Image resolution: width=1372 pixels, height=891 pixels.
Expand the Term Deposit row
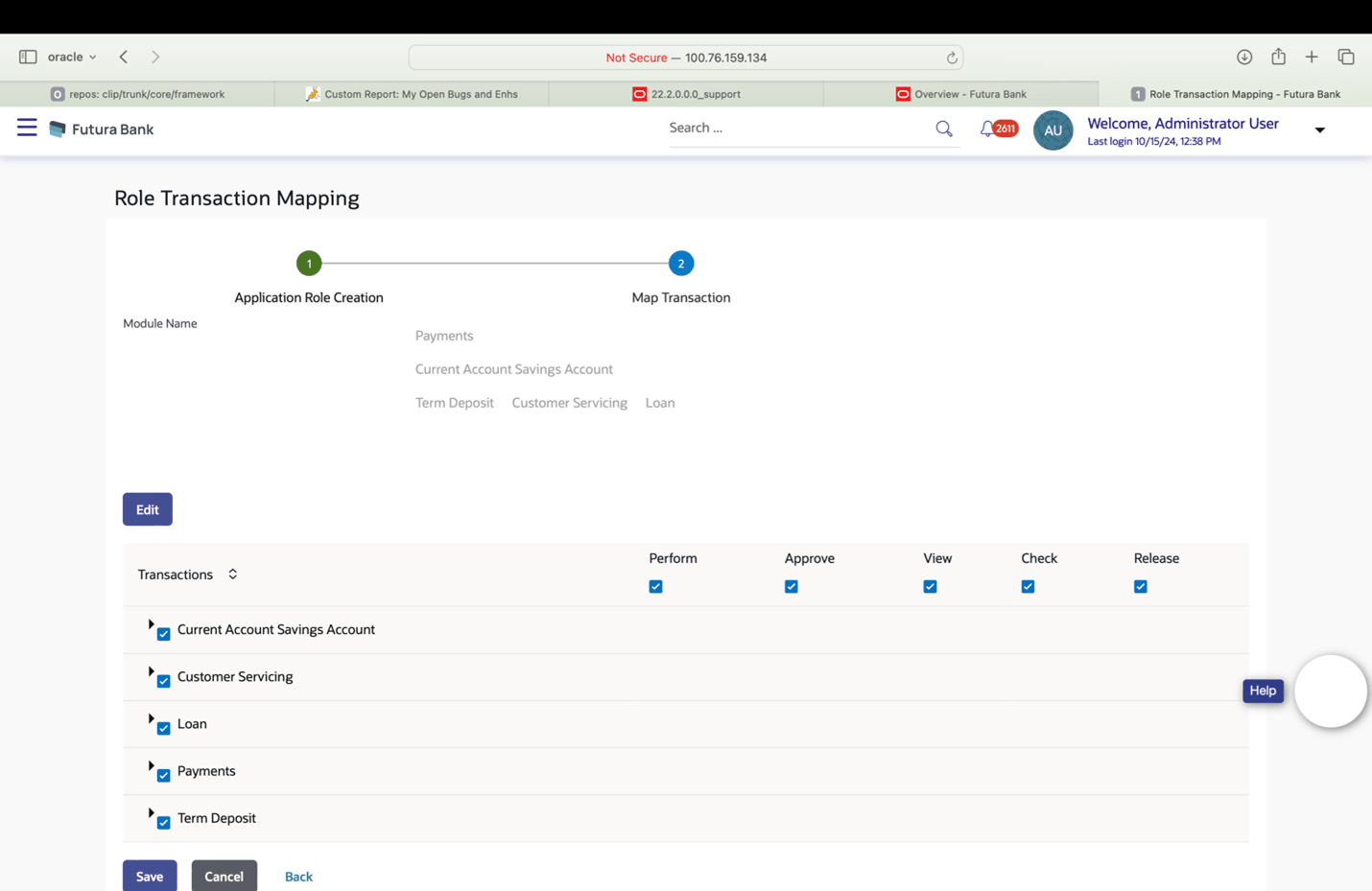(x=151, y=812)
